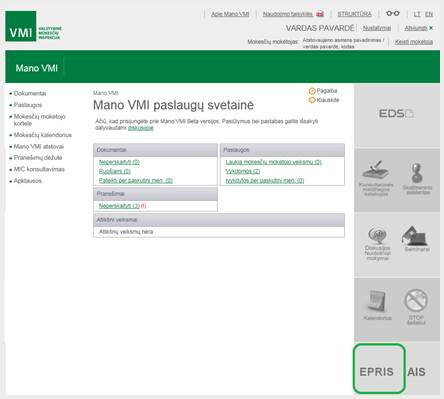Open Apklausos in the left menu

tap(28, 181)
